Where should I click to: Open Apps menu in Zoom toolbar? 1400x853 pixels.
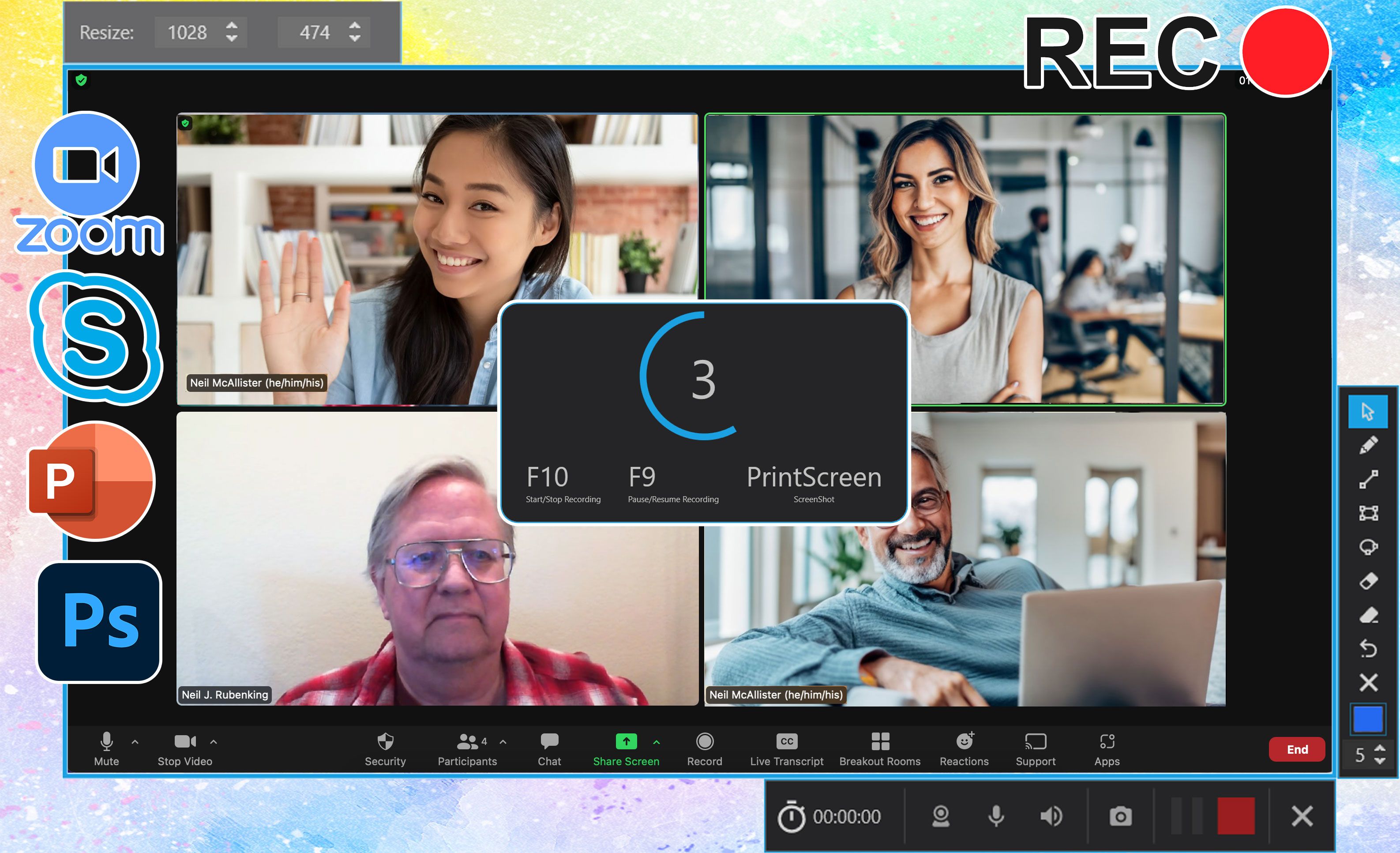tap(1107, 748)
